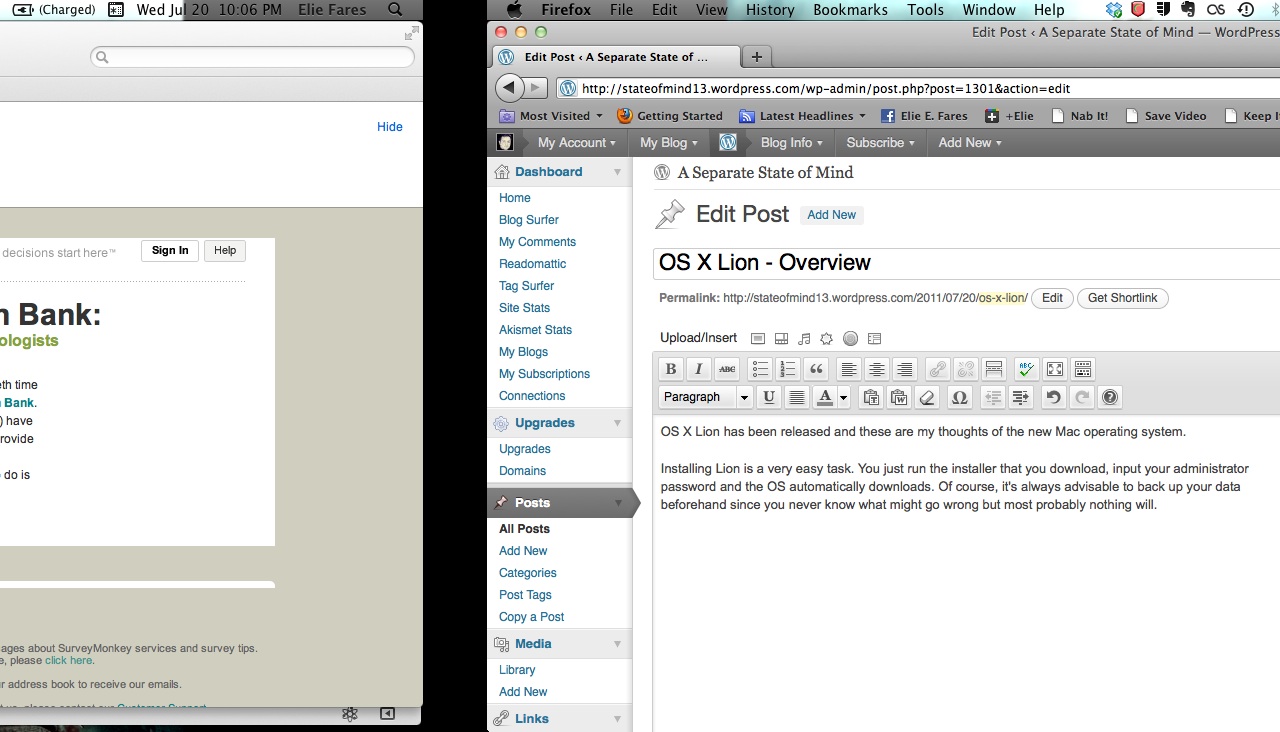Click the undo arrow in editor toolbar

click(1053, 397)
